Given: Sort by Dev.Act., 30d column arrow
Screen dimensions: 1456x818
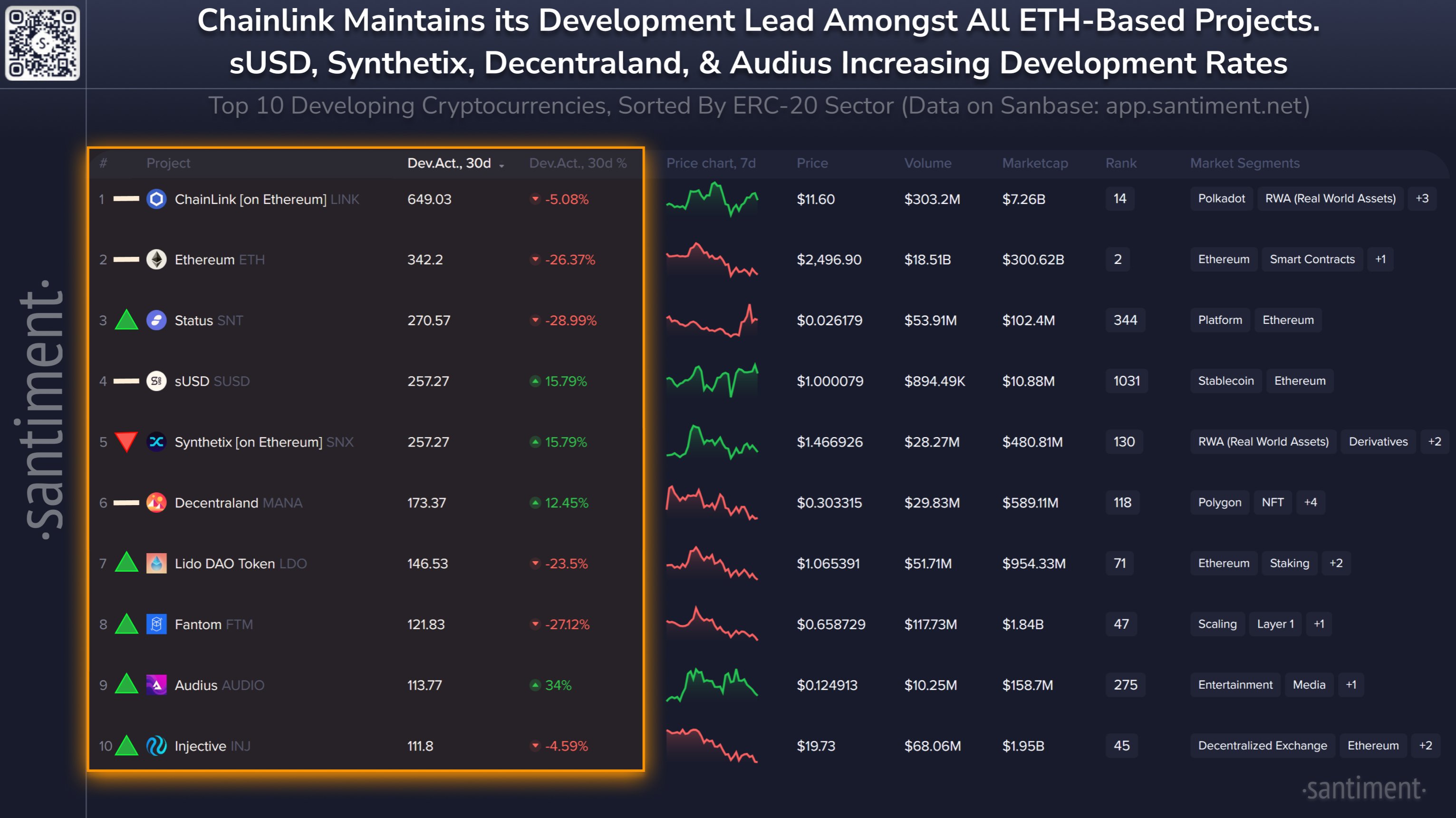Looking at the screenshot, I should click(501, 165).
